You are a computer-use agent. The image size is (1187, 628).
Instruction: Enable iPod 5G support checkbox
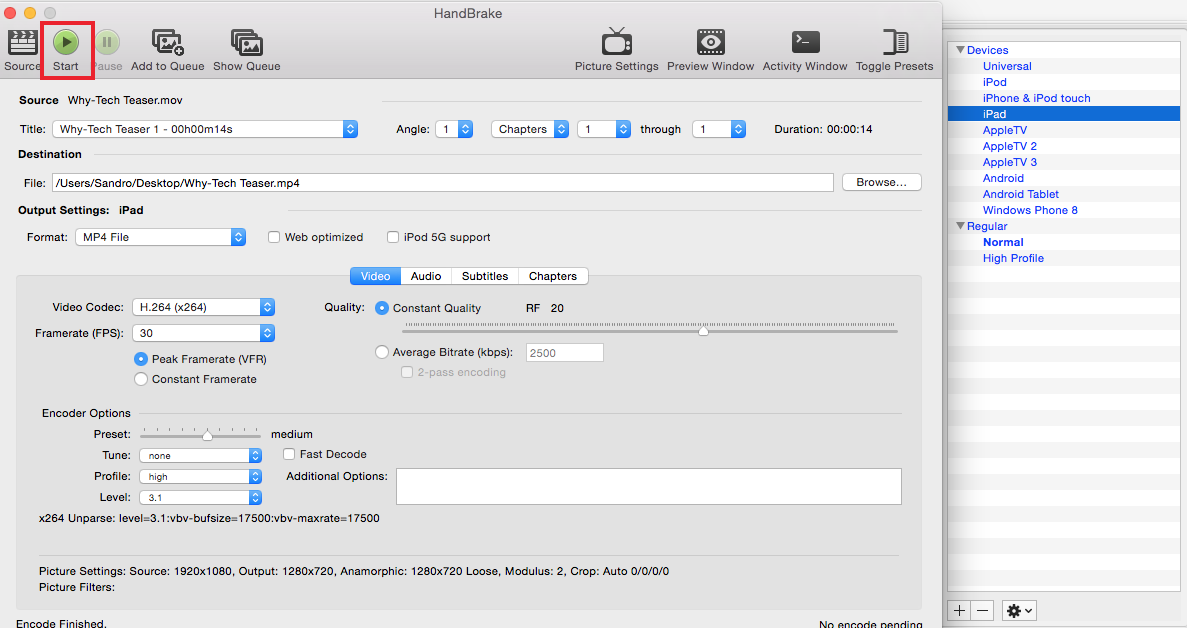pyautogui.click(x=393, y=237)
